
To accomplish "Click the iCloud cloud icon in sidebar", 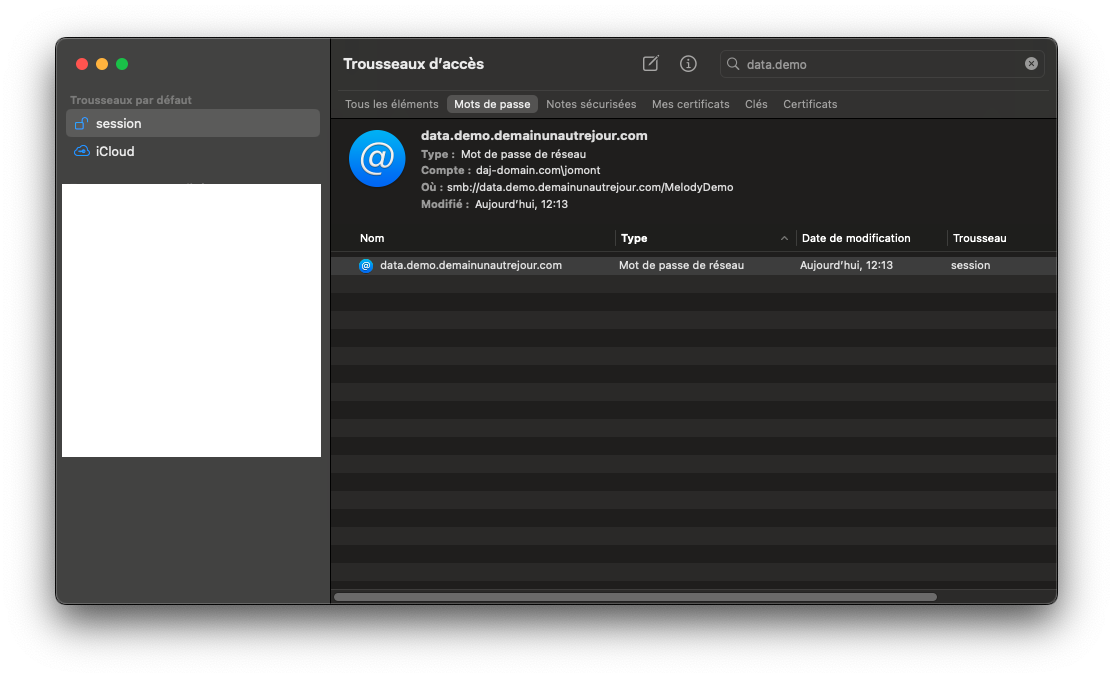I will [x=82, y=152].
